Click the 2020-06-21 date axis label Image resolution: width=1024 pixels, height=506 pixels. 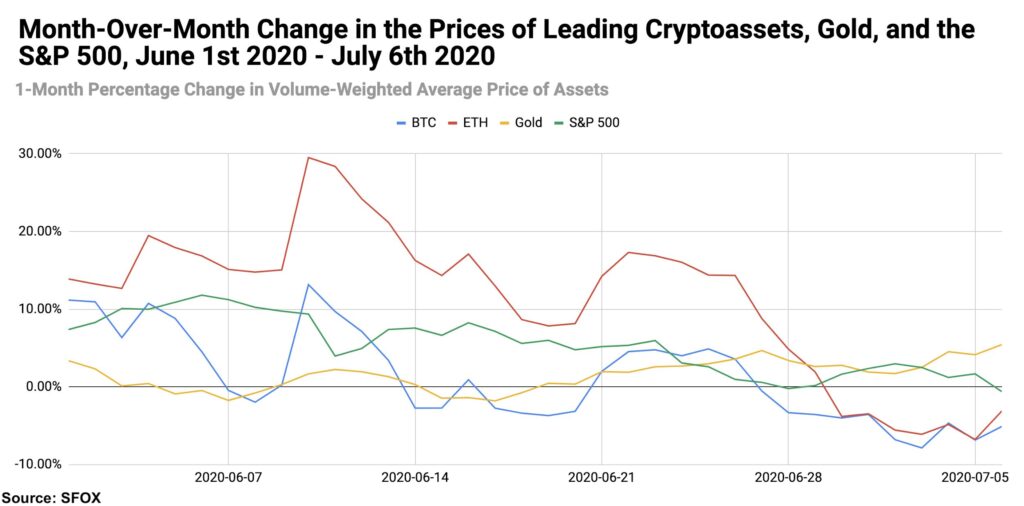point(601,478)
